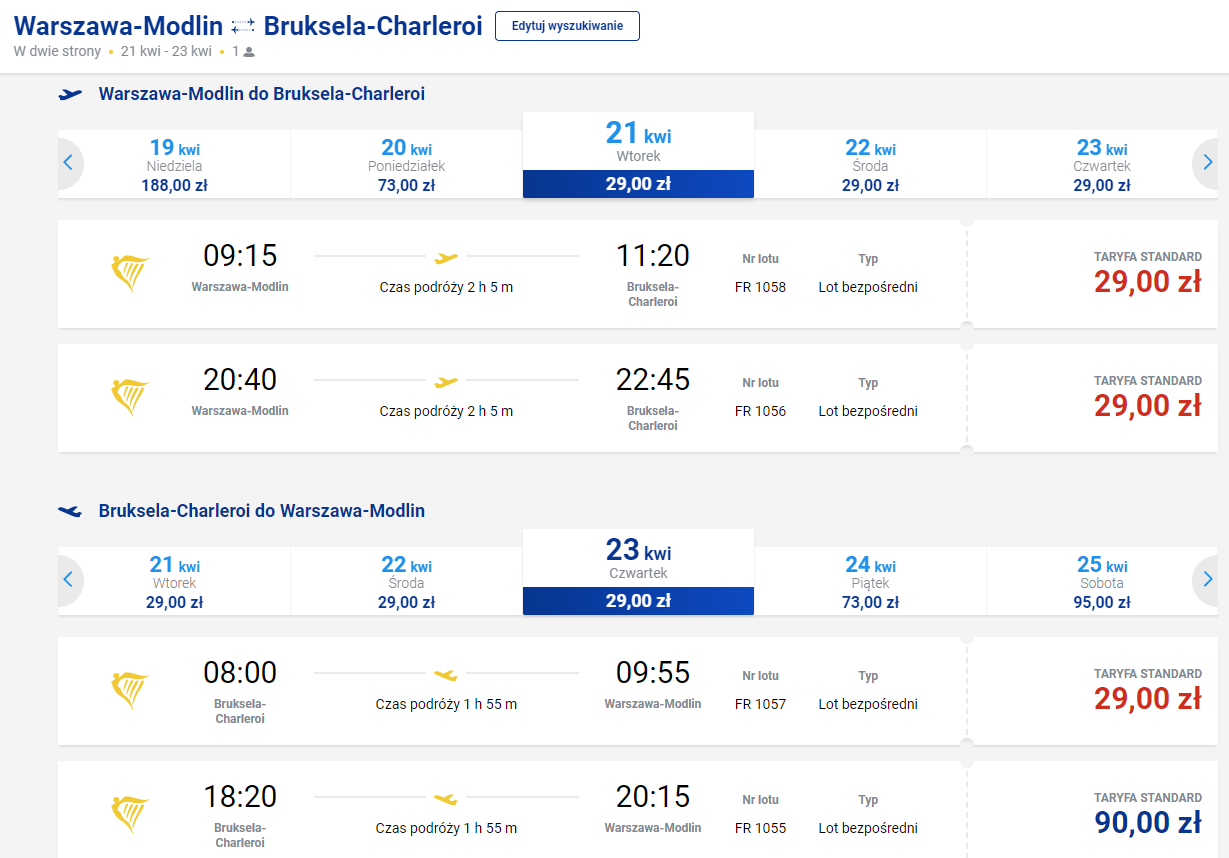Screen dimensions: 1229x858
Task: Show earlier outbound dates with the left arrow
Action: click(x=69, y=162)
